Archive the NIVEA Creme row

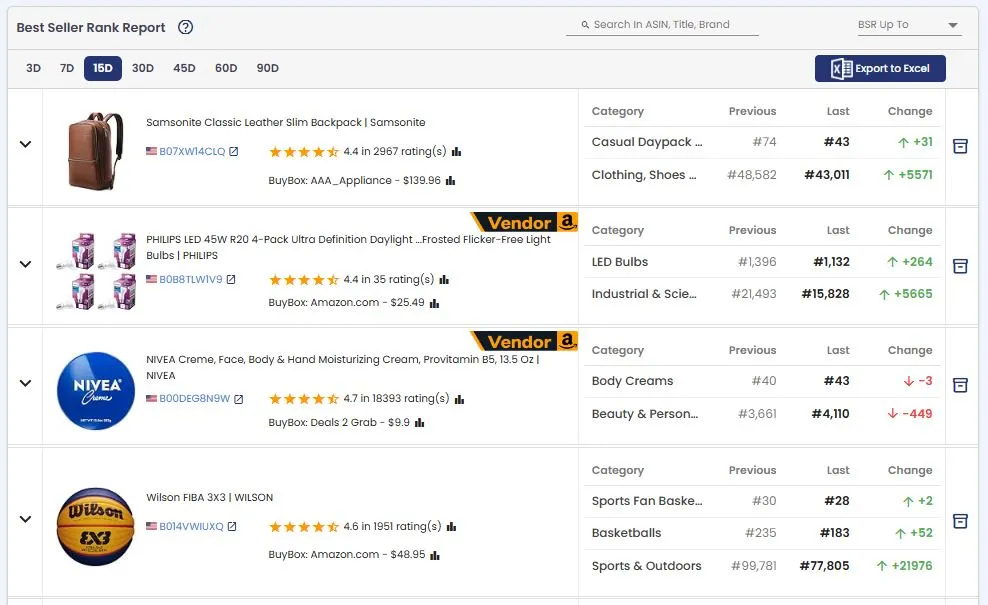click(x=960, y=385)
